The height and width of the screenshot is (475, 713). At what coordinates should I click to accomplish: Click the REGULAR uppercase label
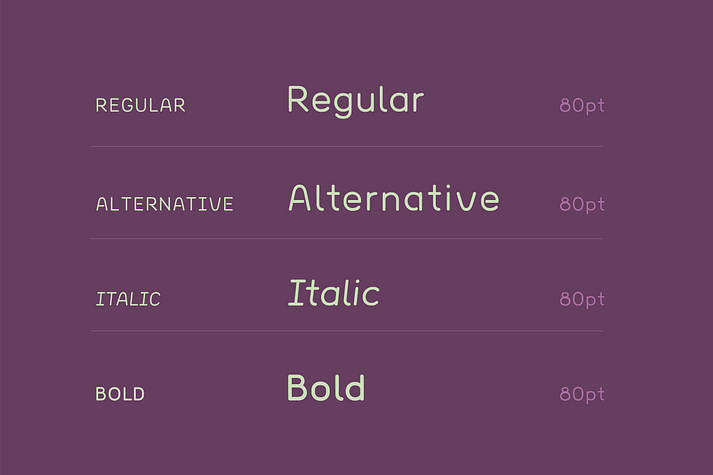point(141,105)
